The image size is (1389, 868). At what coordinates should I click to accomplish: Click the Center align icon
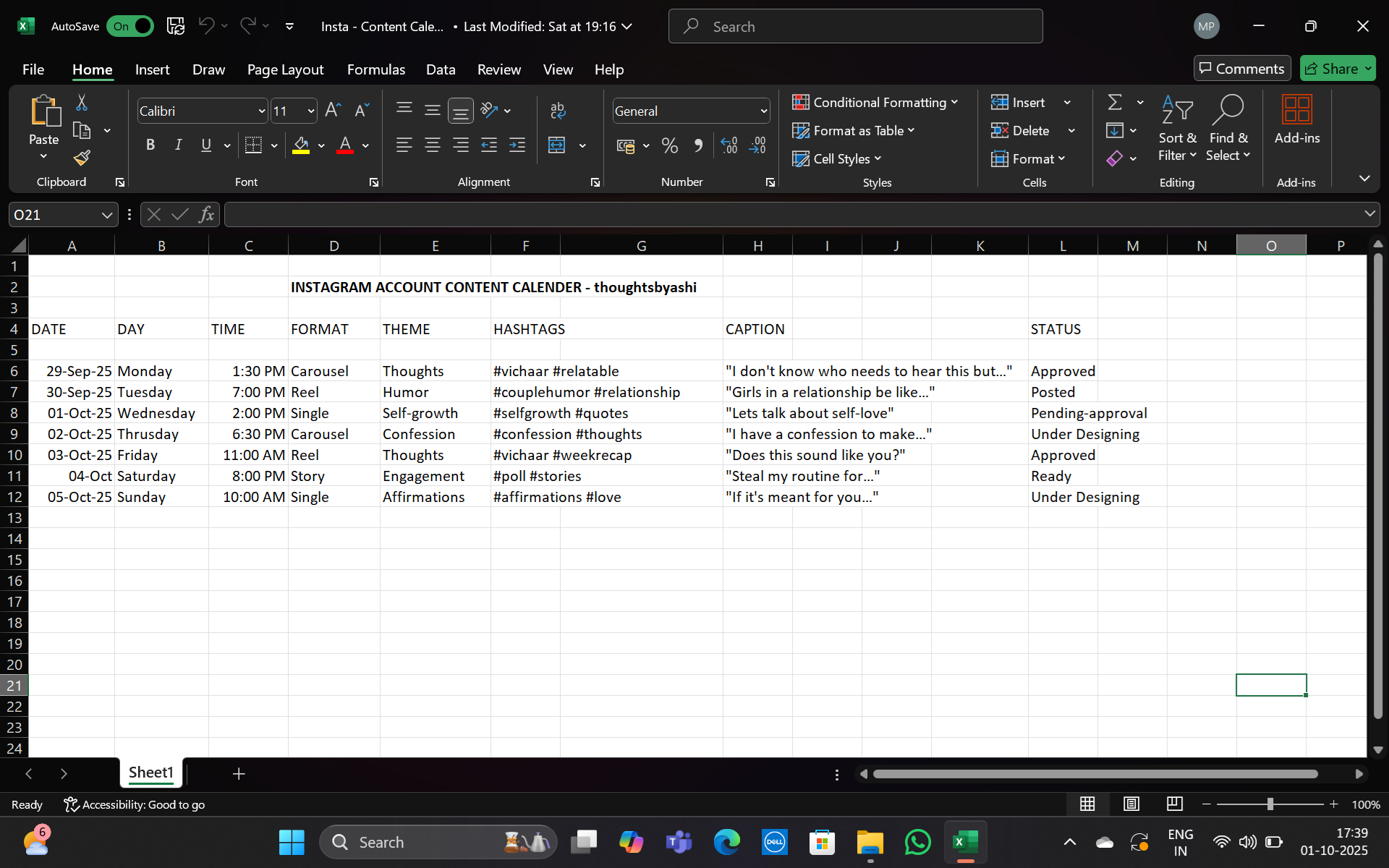point(433,145)
